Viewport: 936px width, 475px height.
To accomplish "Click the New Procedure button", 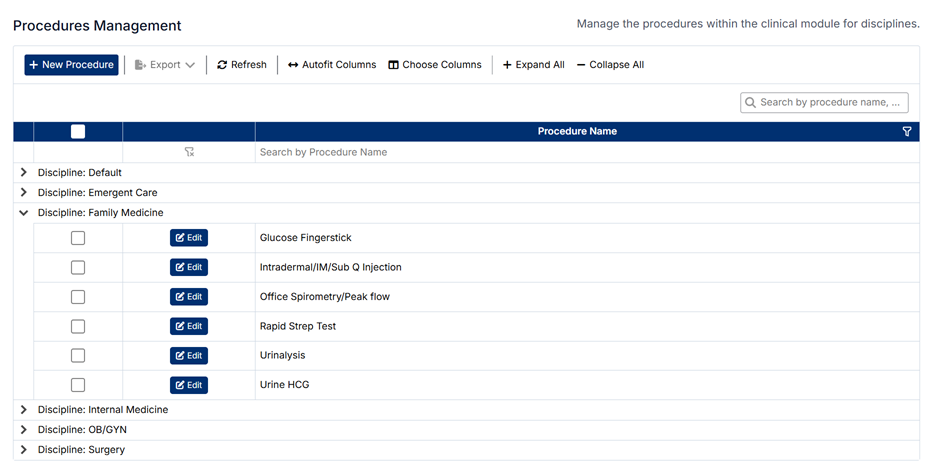I will [72, 65].
